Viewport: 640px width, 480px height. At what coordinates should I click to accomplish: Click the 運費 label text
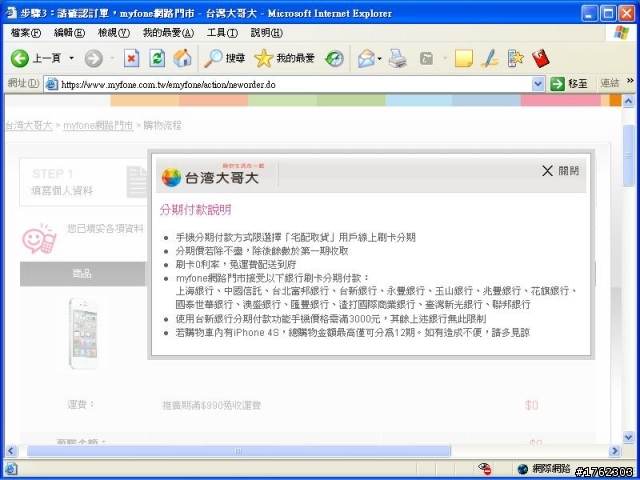coord(81,405)
